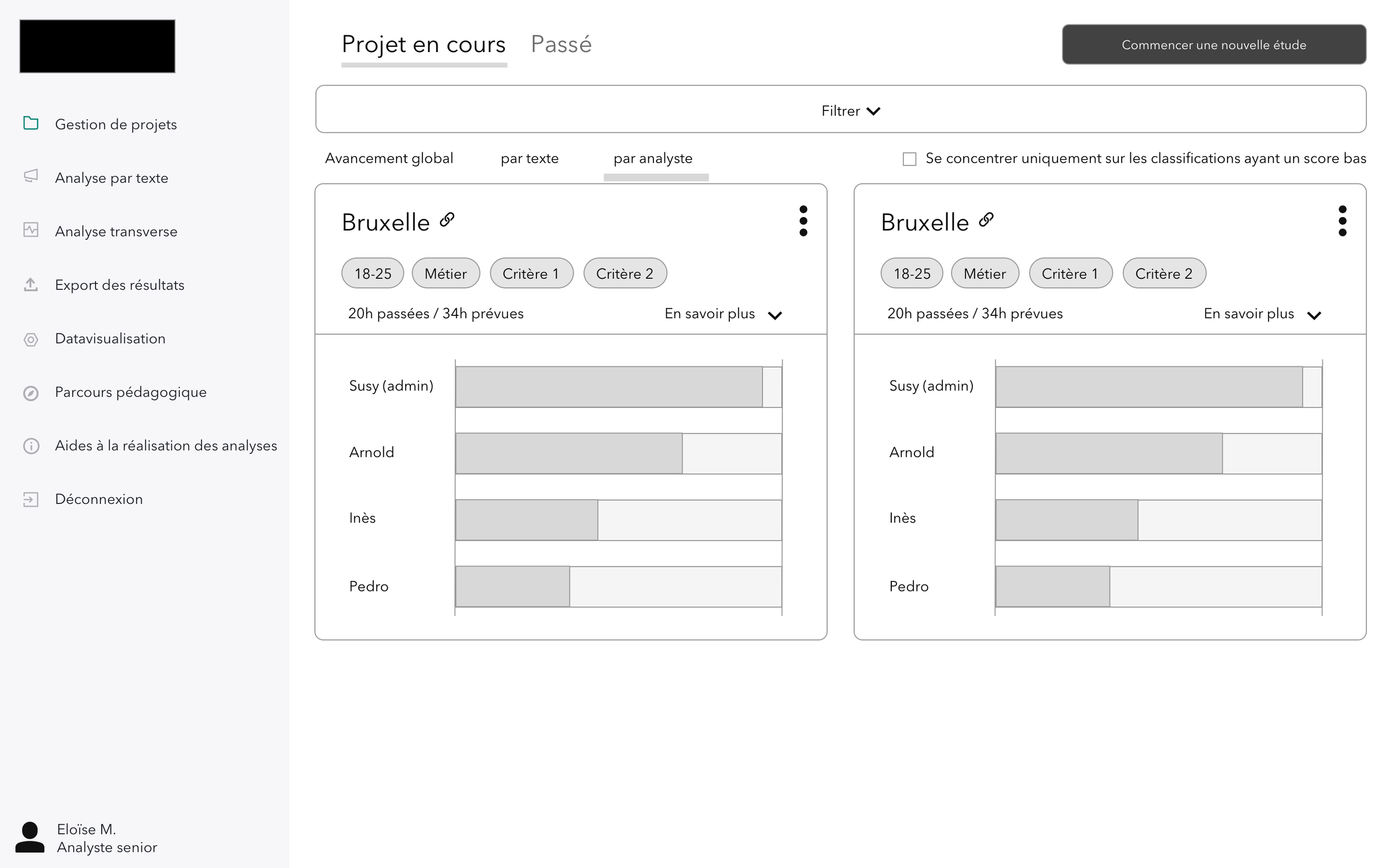This screenshot has height=868, width=1389.
Task: Switch to Avancement global view
Action: (389, 159)
